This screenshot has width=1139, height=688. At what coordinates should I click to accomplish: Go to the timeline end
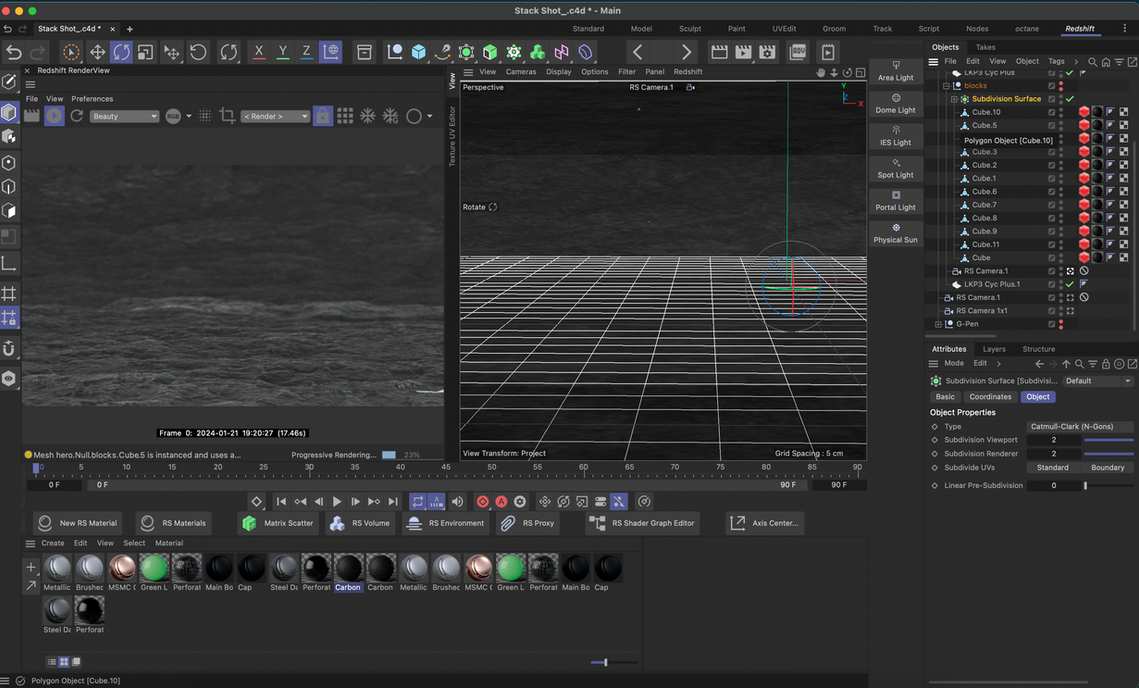click(393, 502)
